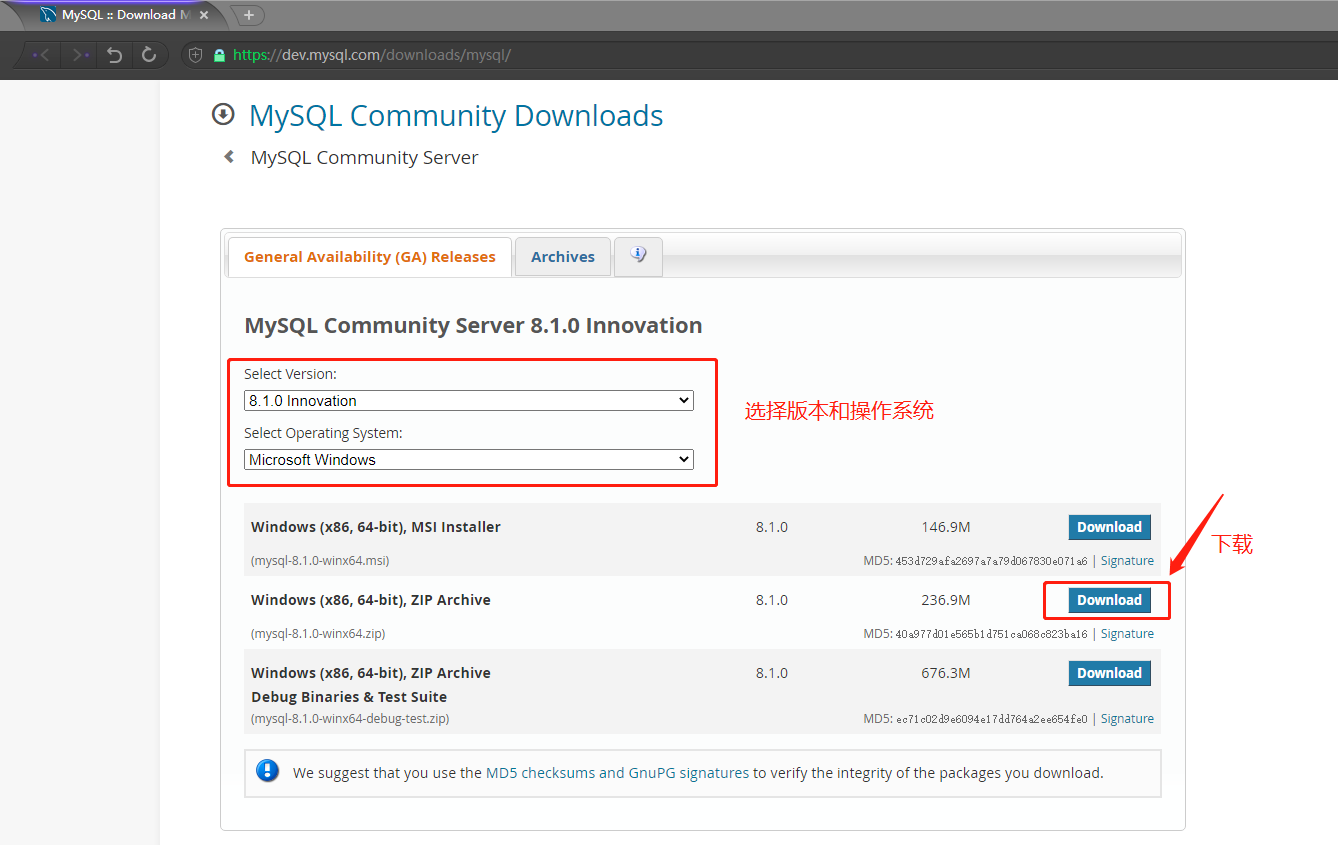Click the back navigation arrow
Viewport: 1338px width, 845px height.
[x=38, y=54]
